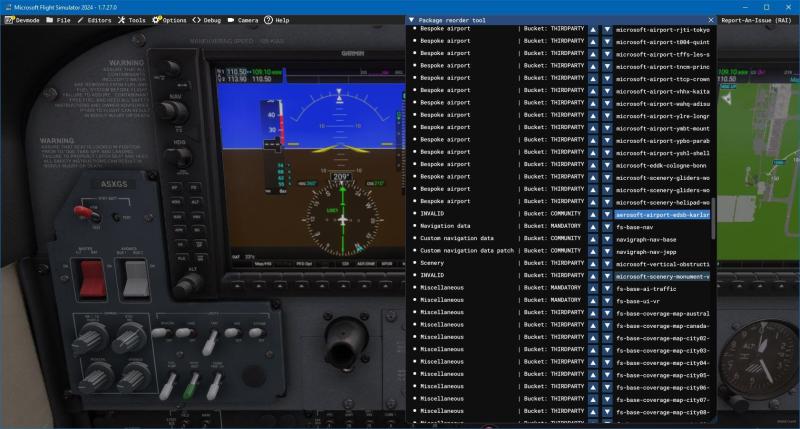Viewport: 800px width, 429px height.
Task: Move fs-base-nav package up
Action: (x=593, y=227)
